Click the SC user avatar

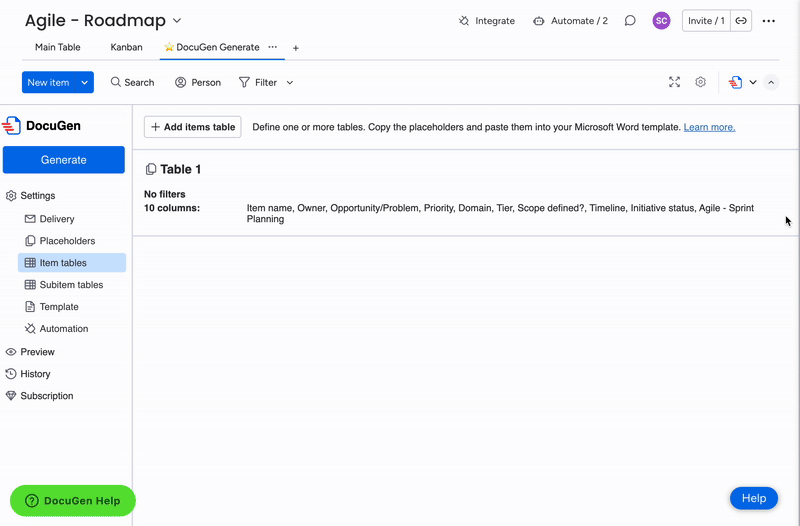[661, 21]
